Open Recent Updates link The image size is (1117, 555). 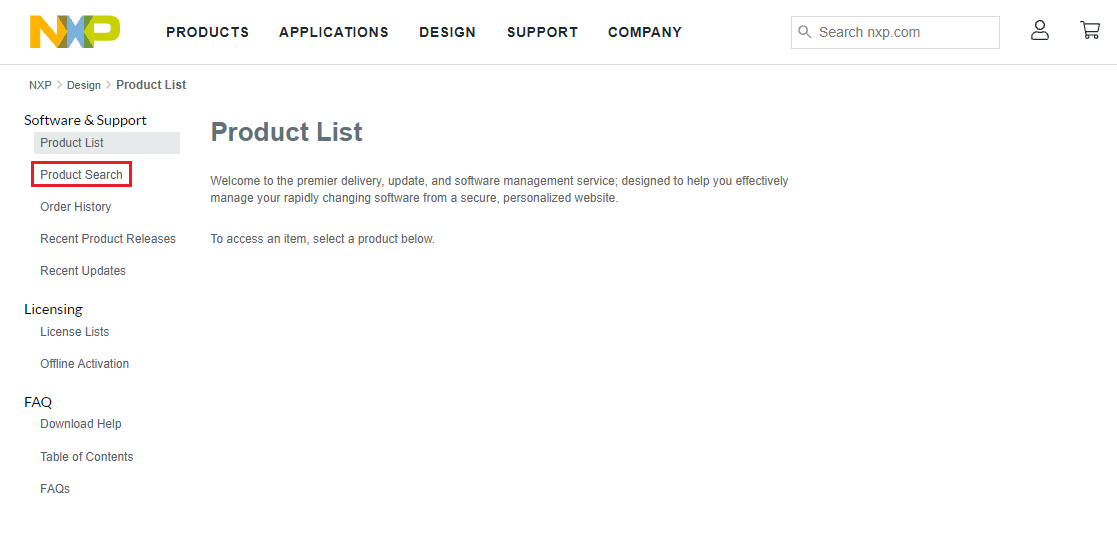[x=83, y=271]
